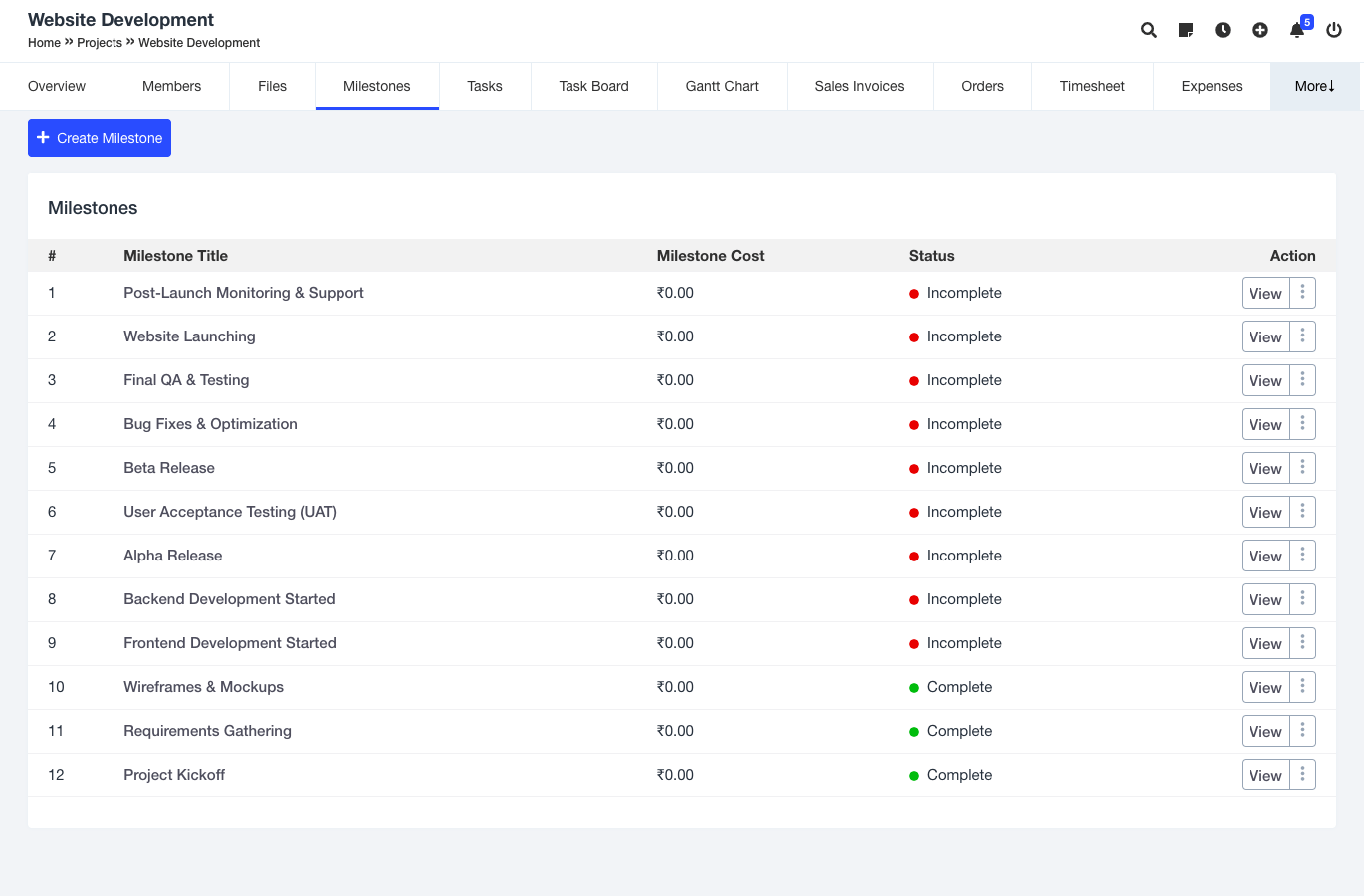This screenshot has height=896, width=1364.
Task: Click the power logout icon
Action: (1334, 30)
